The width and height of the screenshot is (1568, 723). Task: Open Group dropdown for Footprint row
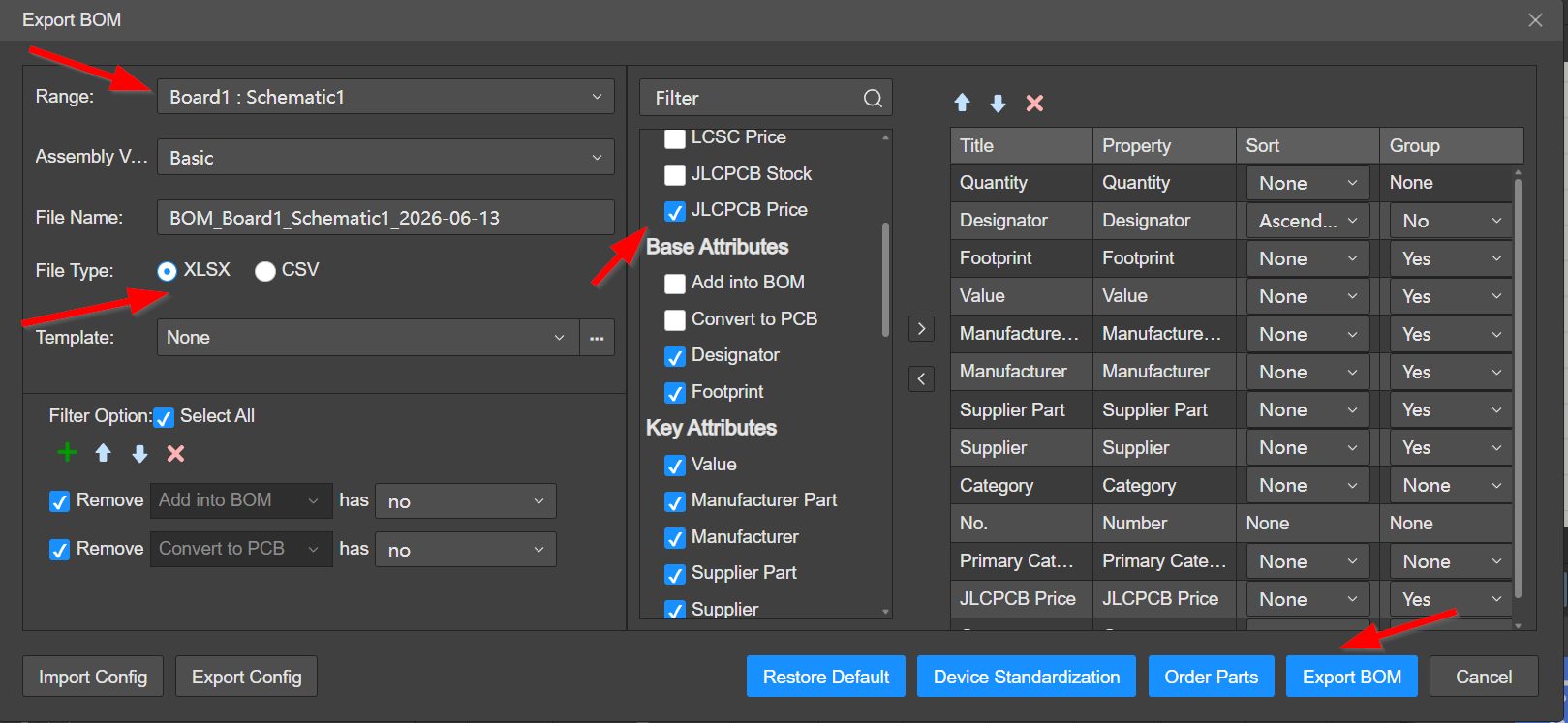pos(1451,258)
